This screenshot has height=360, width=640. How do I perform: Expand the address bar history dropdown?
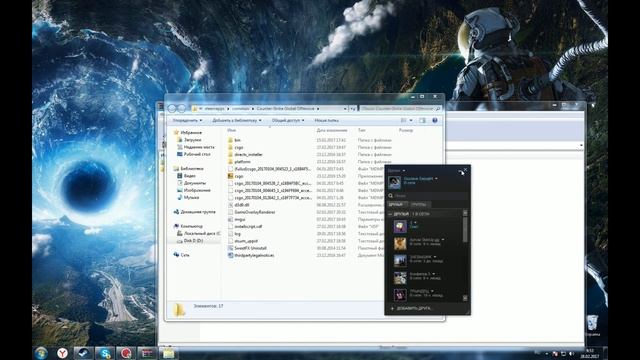(345, 109)
